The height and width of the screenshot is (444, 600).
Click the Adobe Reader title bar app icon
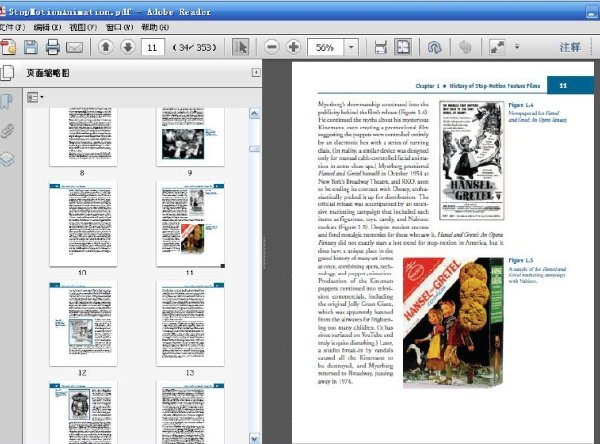point(3,11)
